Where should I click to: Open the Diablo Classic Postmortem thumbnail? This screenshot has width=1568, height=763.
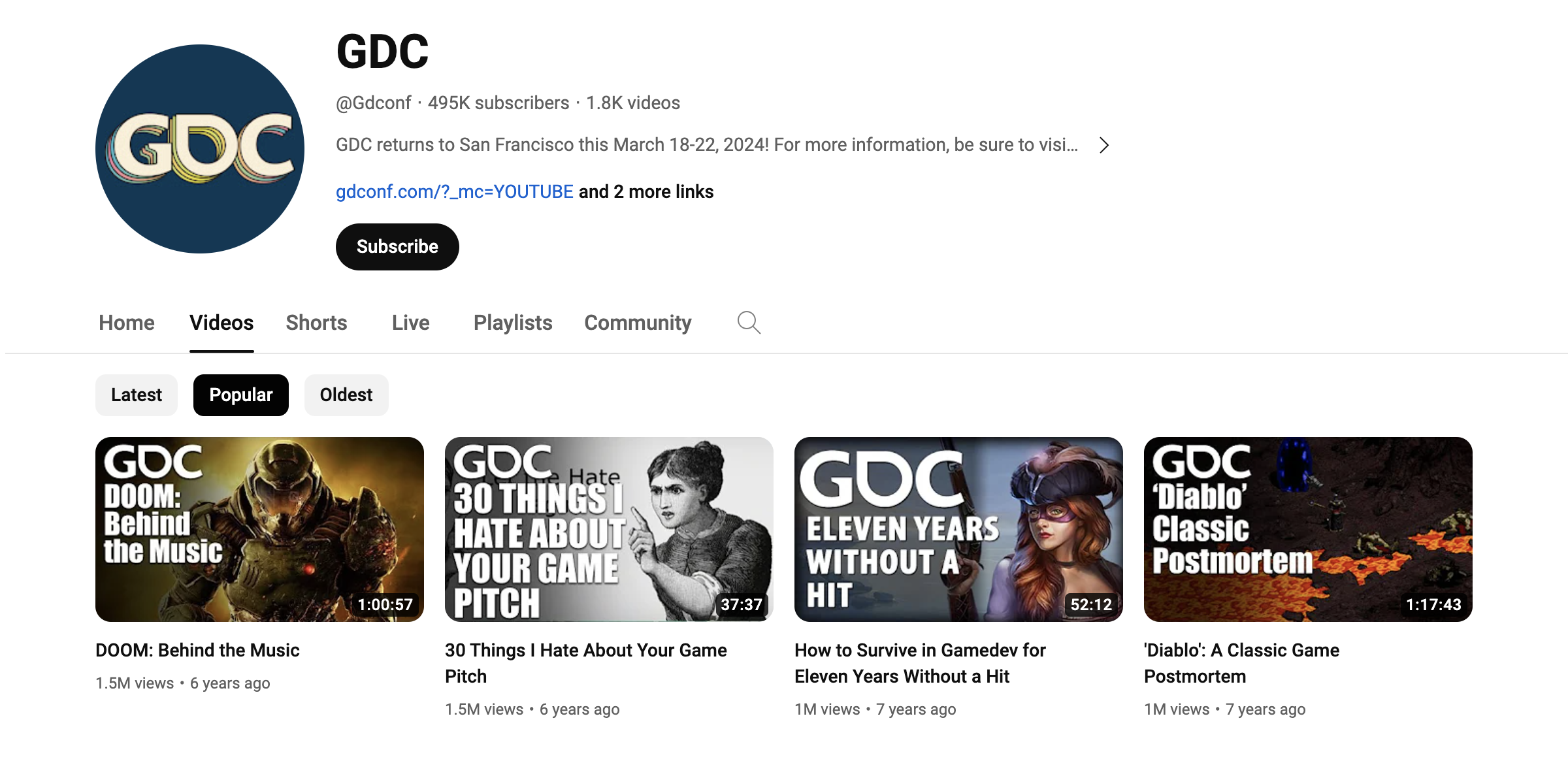coord(1308,529)
